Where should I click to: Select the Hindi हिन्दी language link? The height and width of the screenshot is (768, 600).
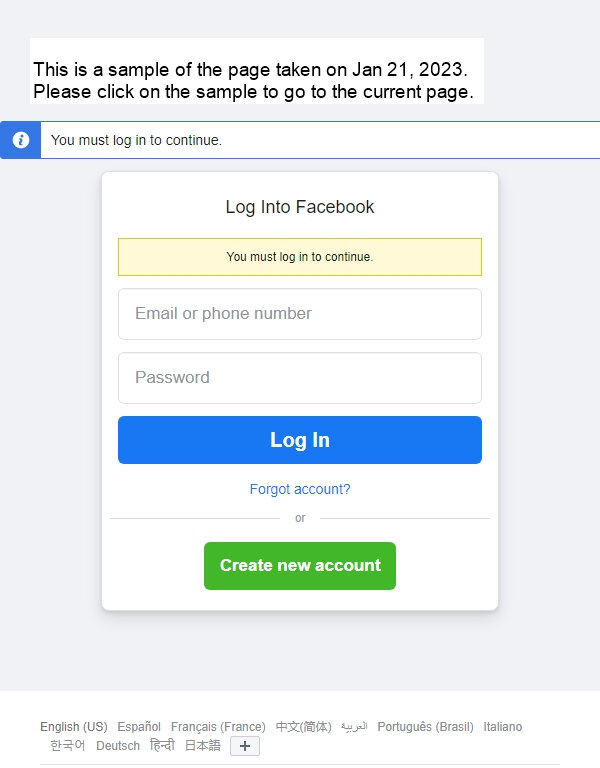(162, 745)
